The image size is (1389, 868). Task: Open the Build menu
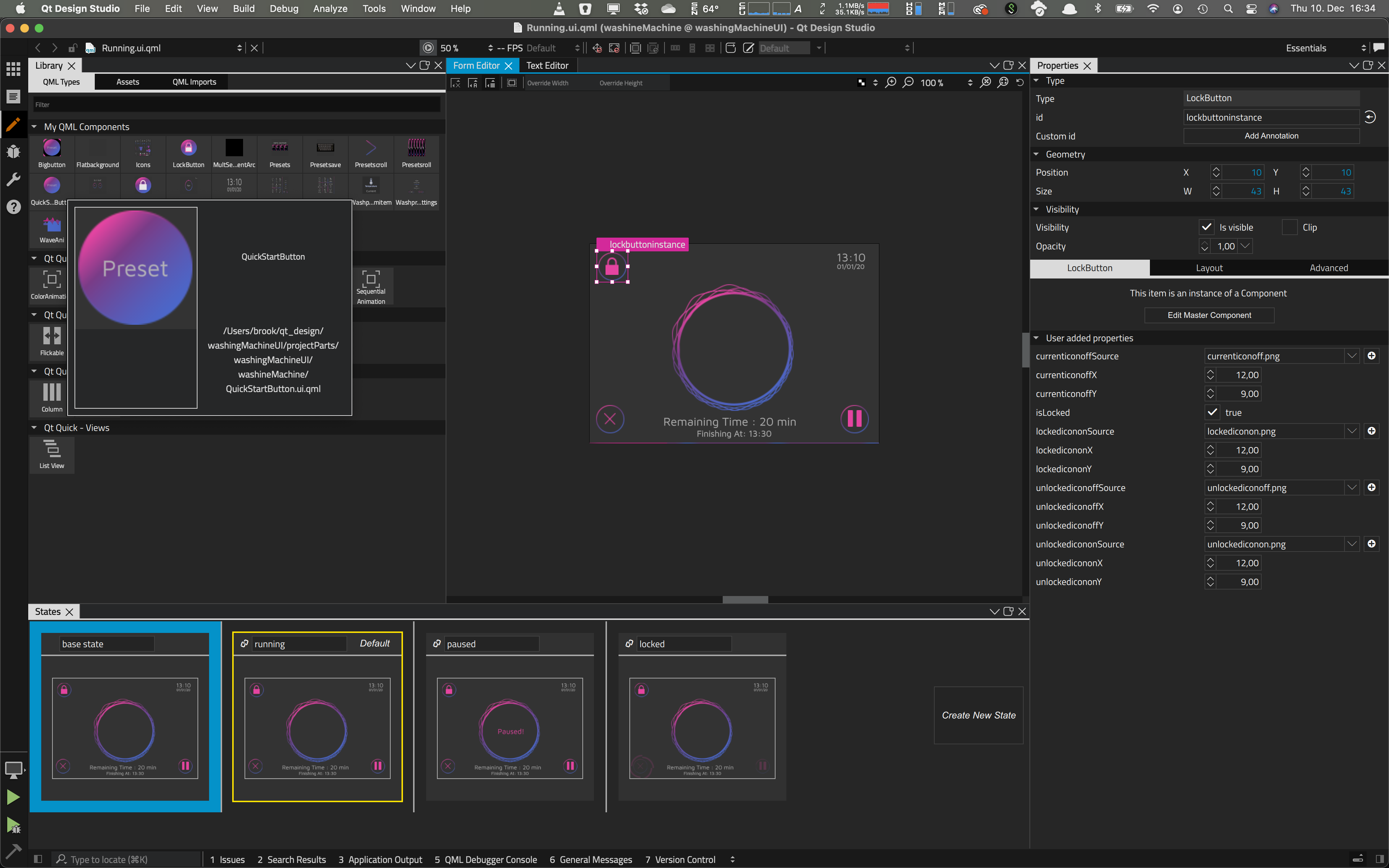click(243, 9)
